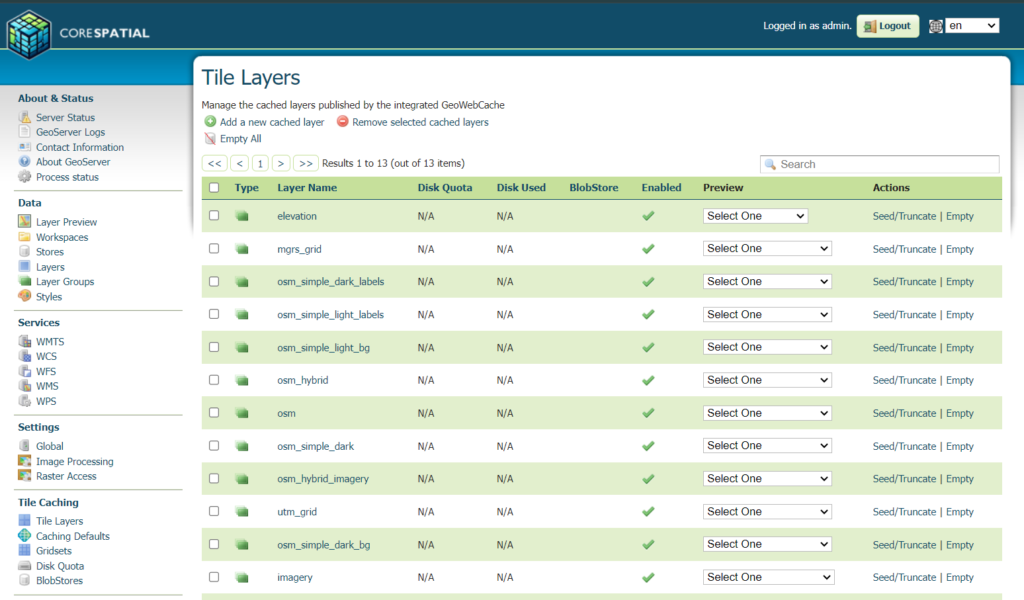Open the Workspaces menu item
The image size is (1024, 600).
point(62,237)
